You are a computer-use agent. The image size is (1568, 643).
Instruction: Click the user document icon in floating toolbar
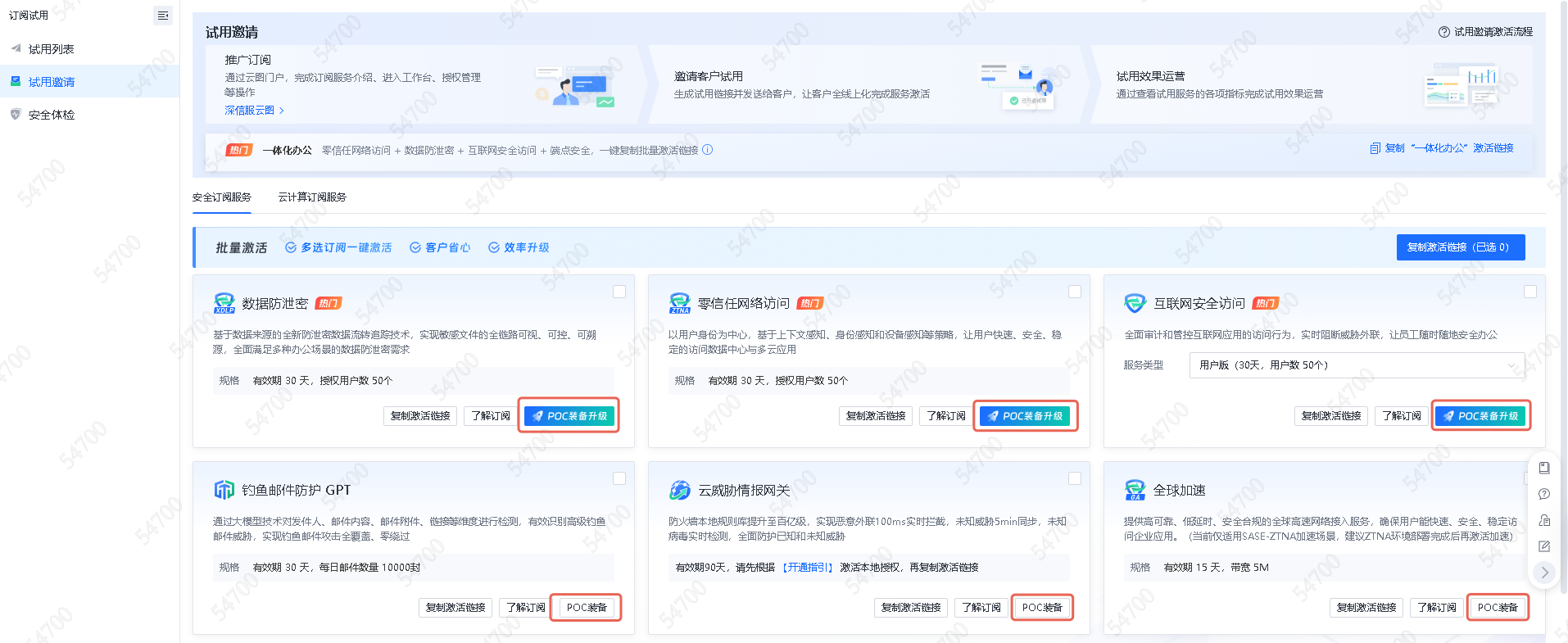tap(1544, 520)
